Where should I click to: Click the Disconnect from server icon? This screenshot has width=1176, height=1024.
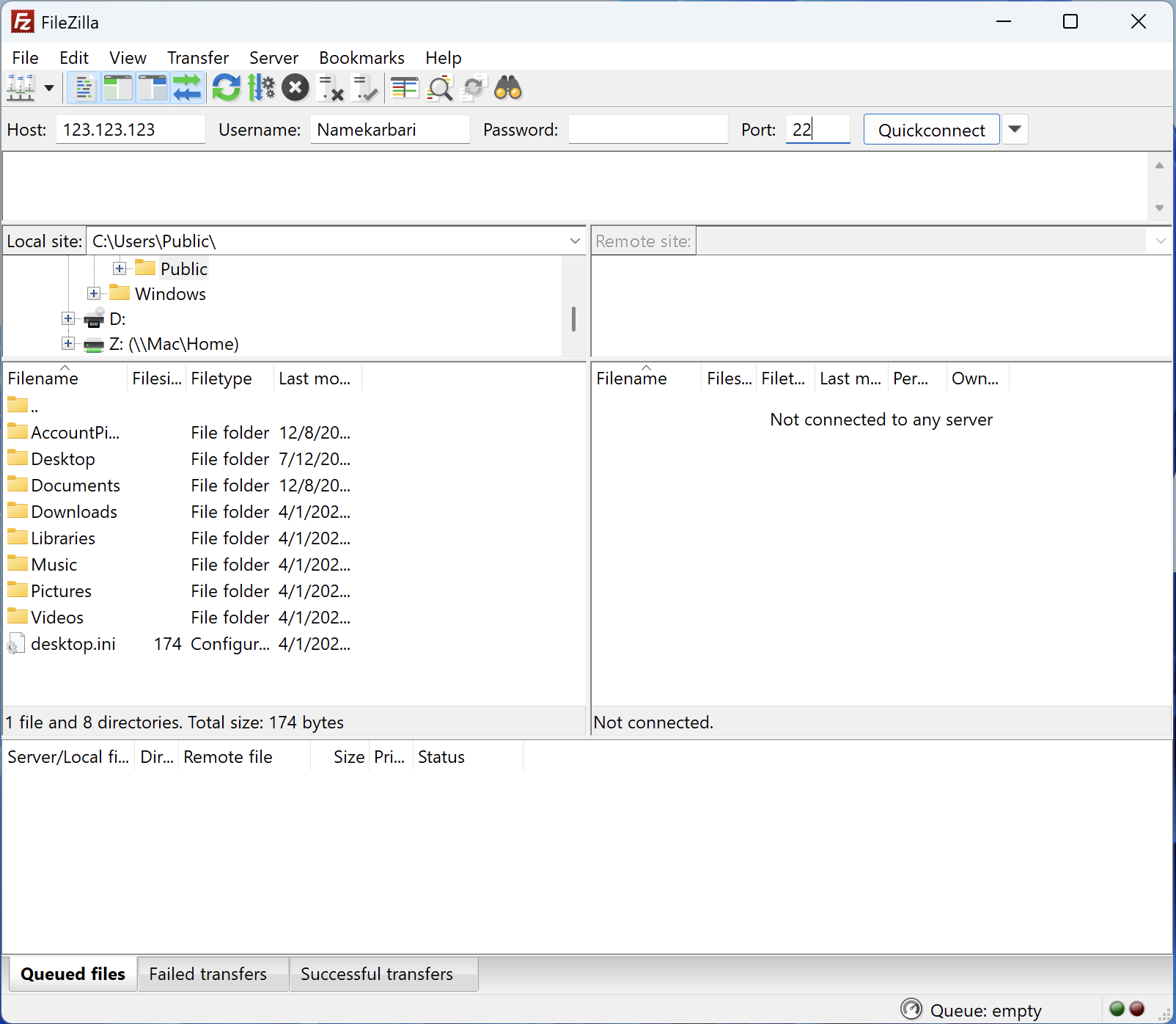pyautogui.click(x=331, y=88)
